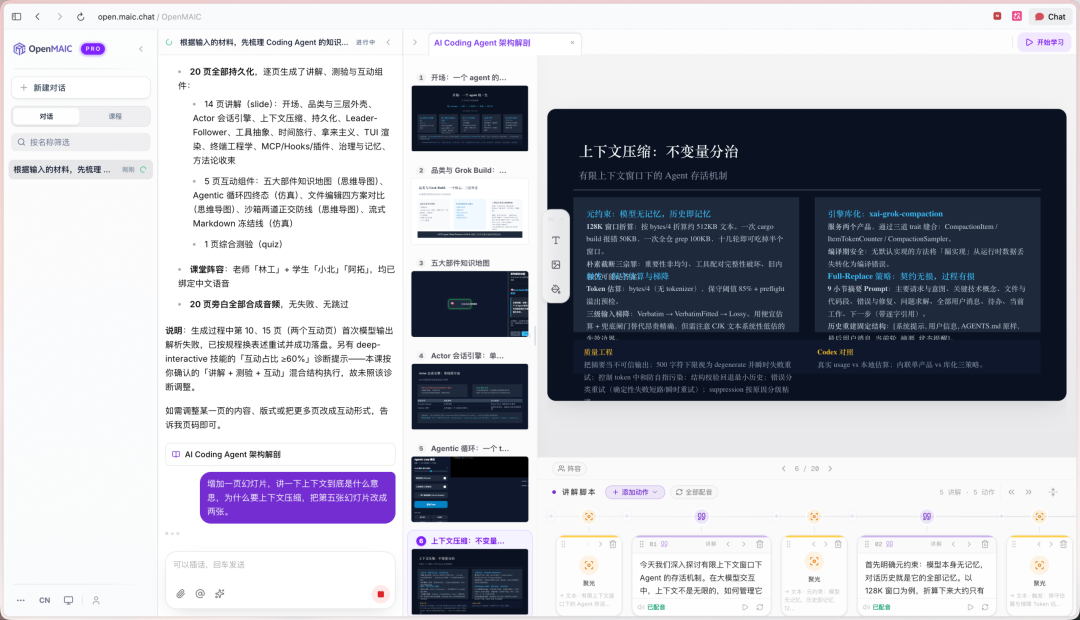The image size is (1080, 620).
Task: Switch language using the CN button
Action: [45, 600]
